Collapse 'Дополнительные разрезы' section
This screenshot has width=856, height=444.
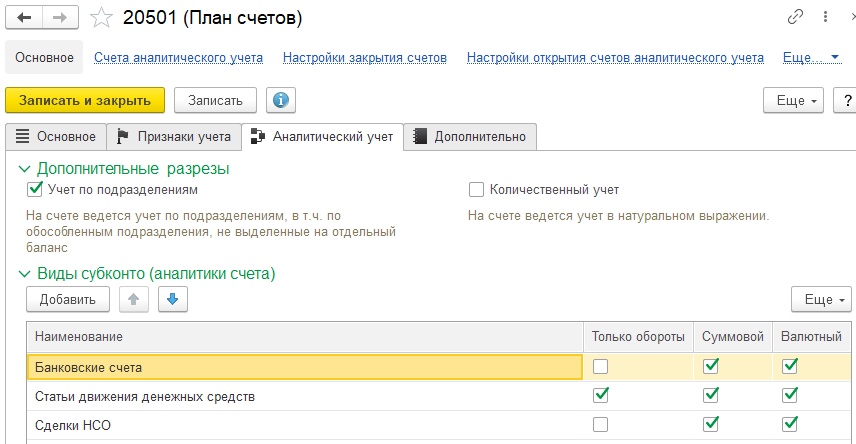[25, 168]
